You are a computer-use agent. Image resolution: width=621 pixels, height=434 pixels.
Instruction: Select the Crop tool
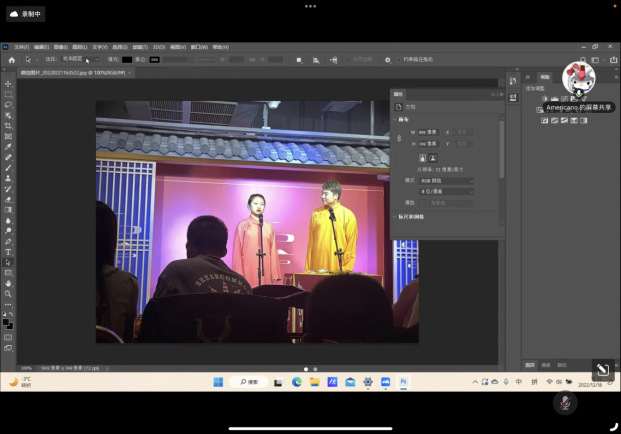8,125
